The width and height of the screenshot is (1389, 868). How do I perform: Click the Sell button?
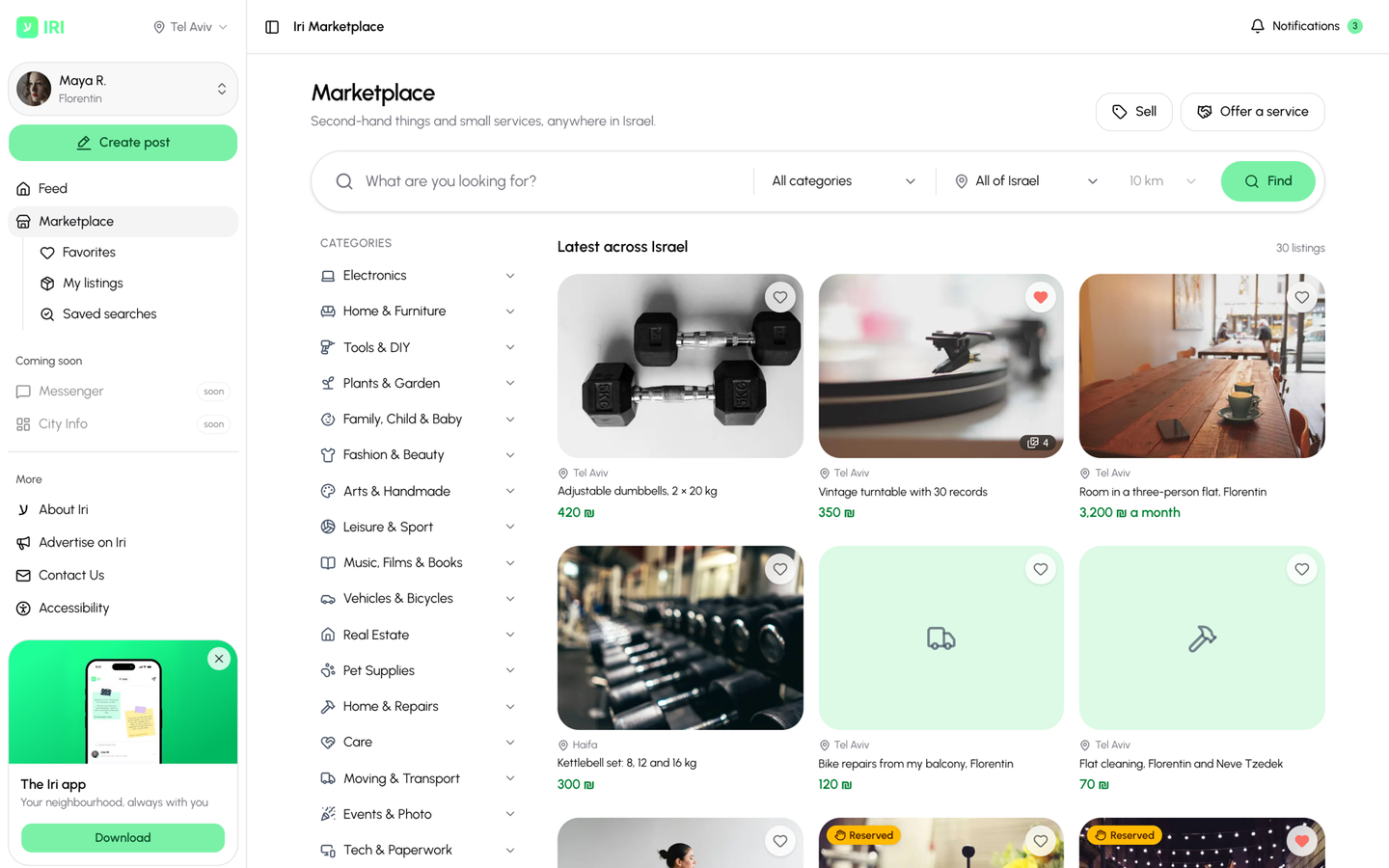point(1133,112)
